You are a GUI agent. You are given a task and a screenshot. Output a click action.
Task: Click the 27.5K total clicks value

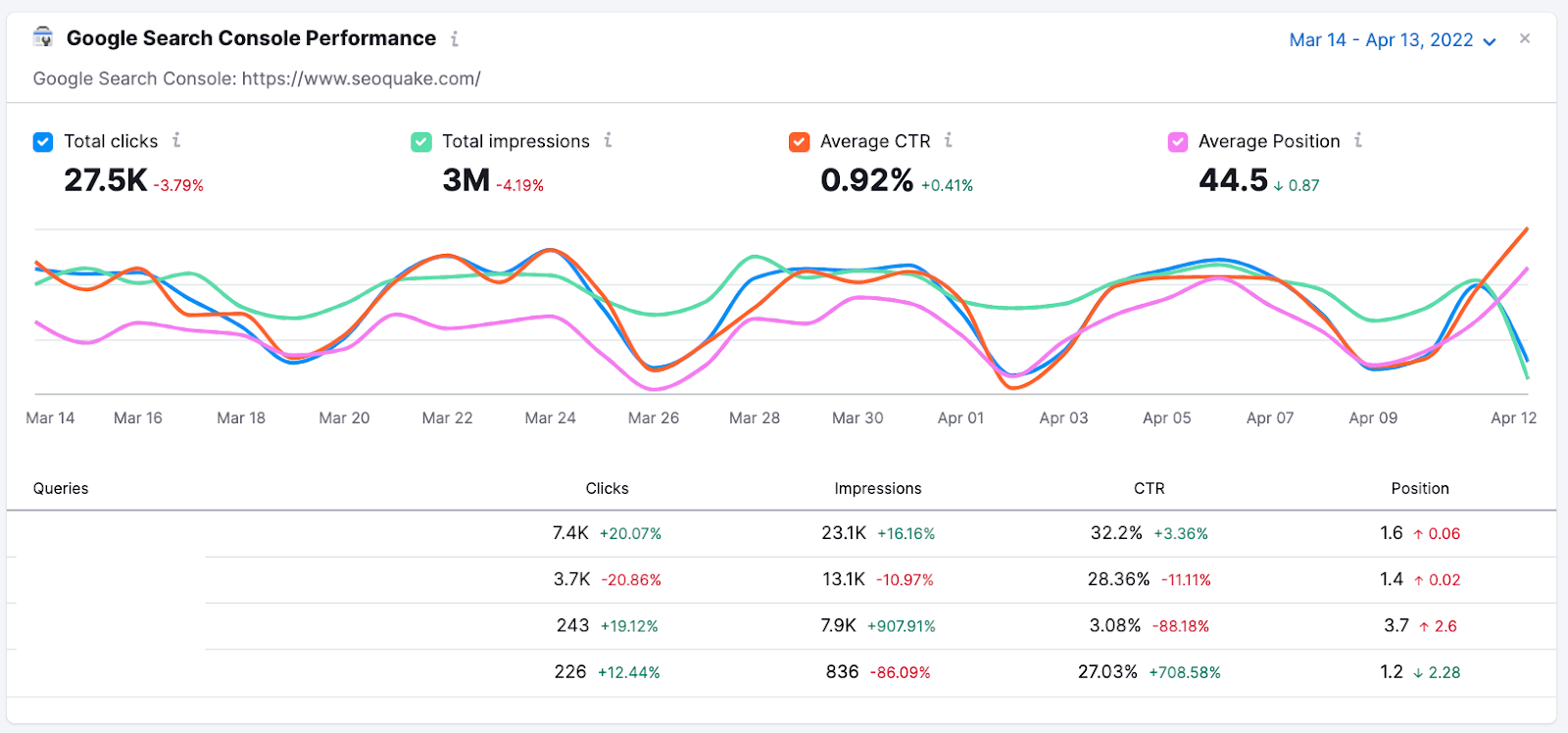pyautogui.click(x=106, y=180)
